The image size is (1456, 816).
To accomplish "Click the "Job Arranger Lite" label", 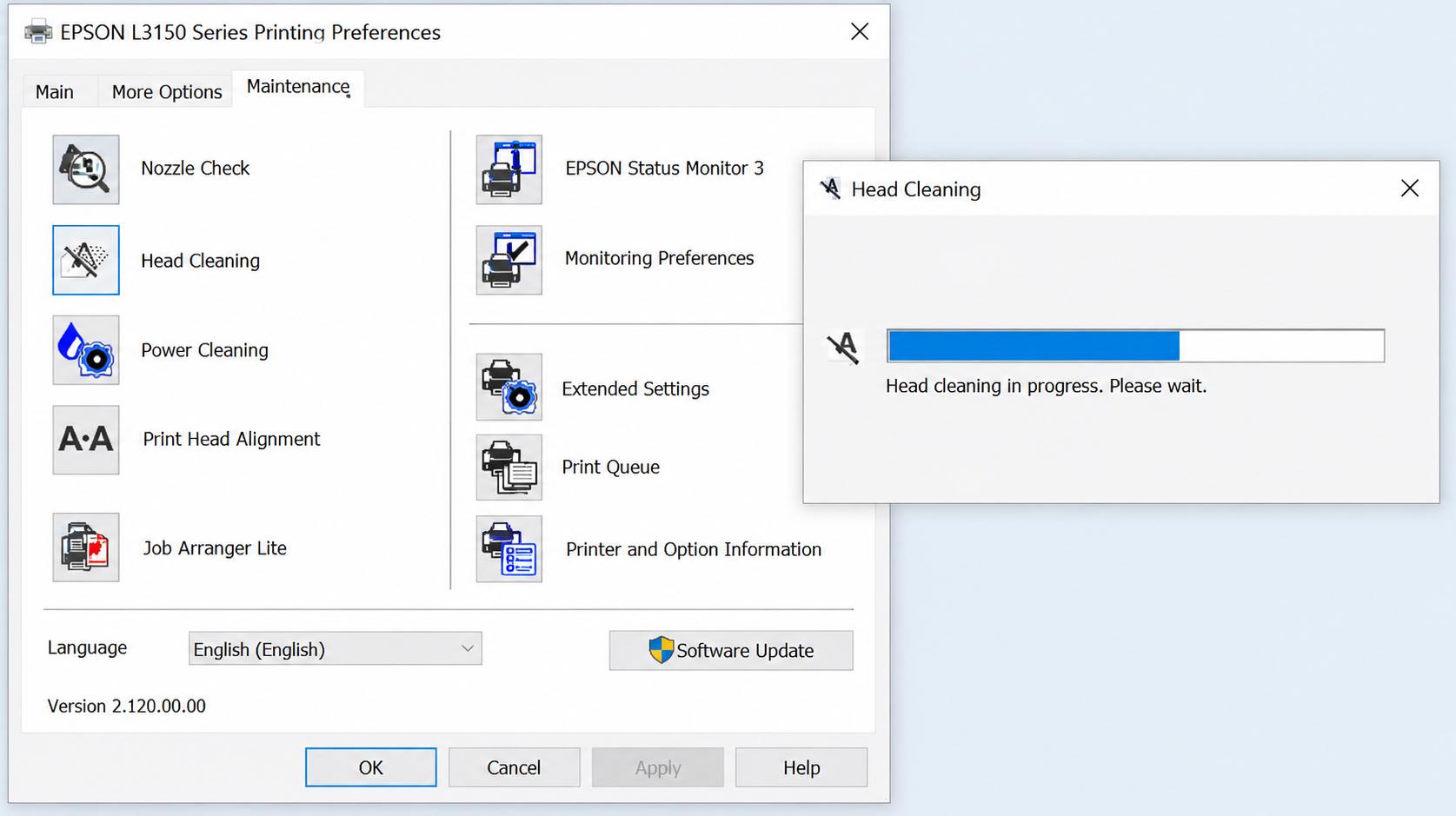I will click(215, 548).
